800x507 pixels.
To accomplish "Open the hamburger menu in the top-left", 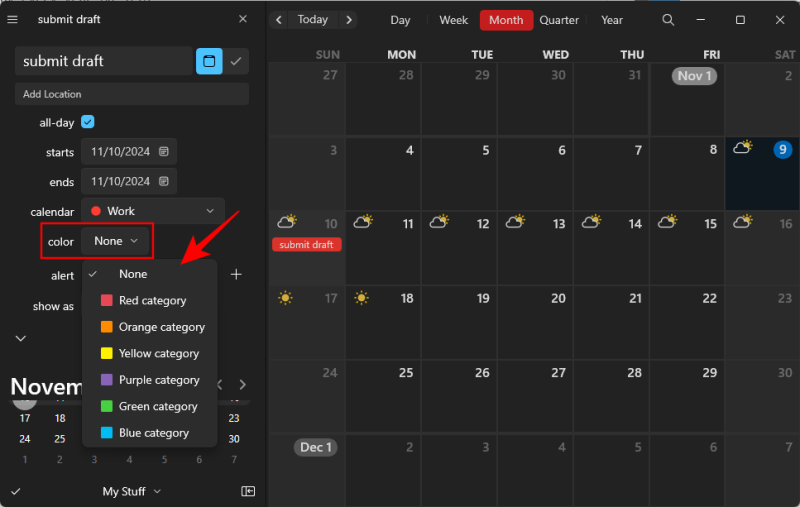I will coord(13,19).
